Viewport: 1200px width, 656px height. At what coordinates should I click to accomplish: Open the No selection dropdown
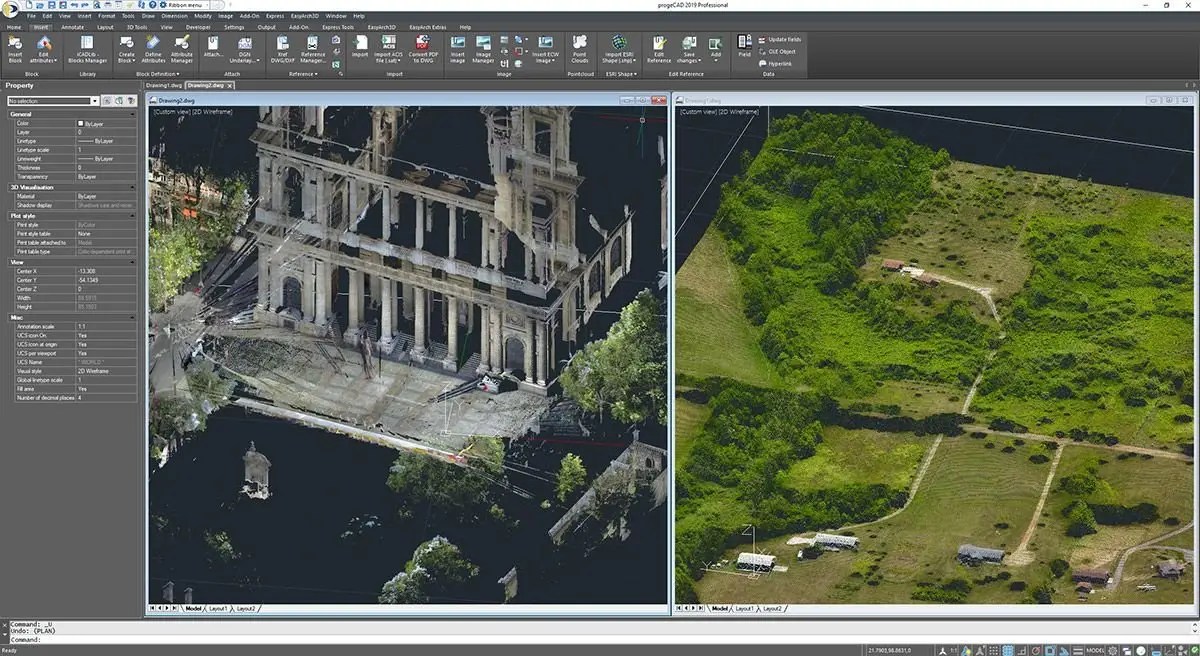pos(53,101)
